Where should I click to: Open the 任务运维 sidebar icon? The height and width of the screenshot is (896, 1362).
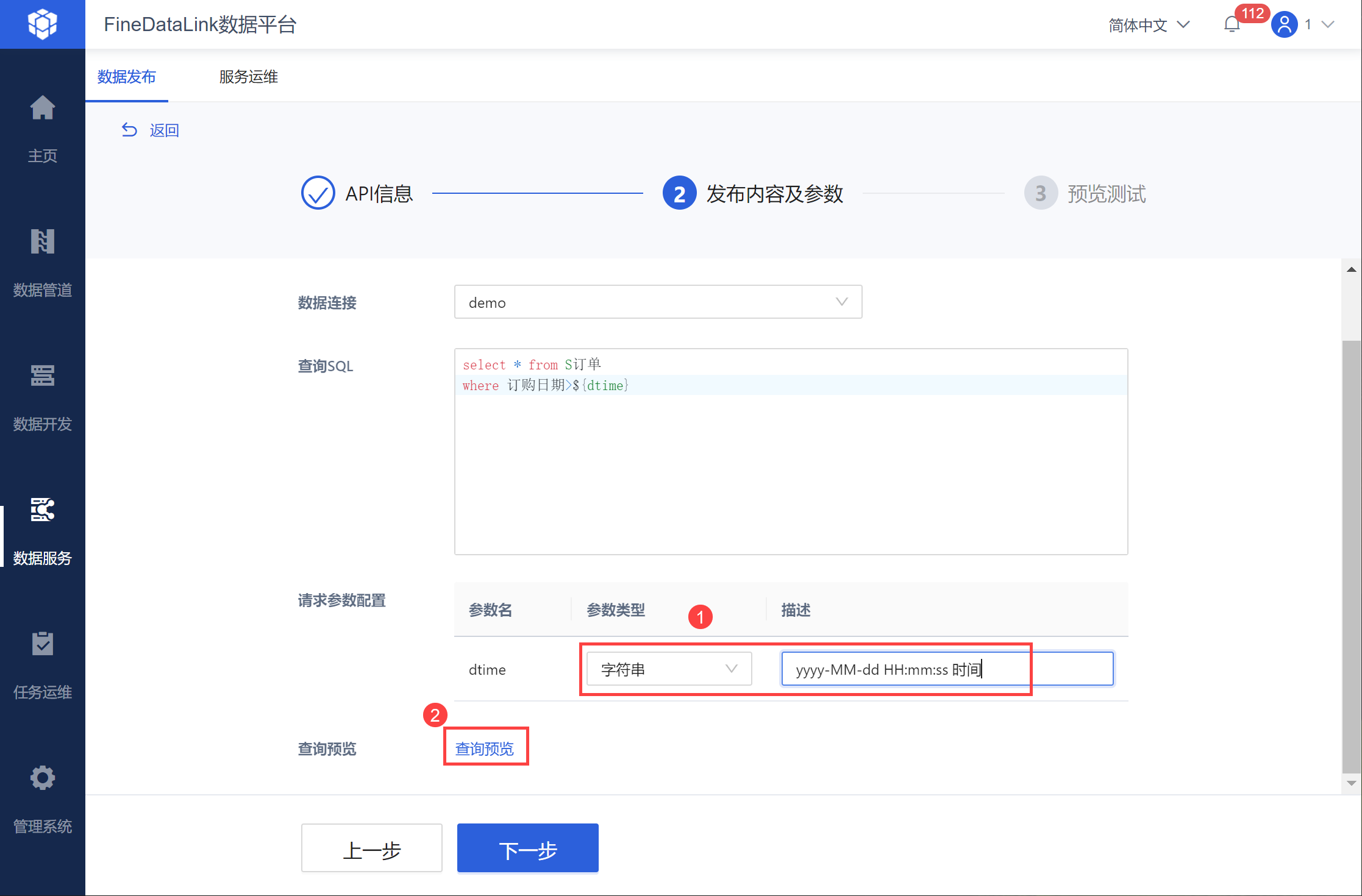[x=42, y=644]
